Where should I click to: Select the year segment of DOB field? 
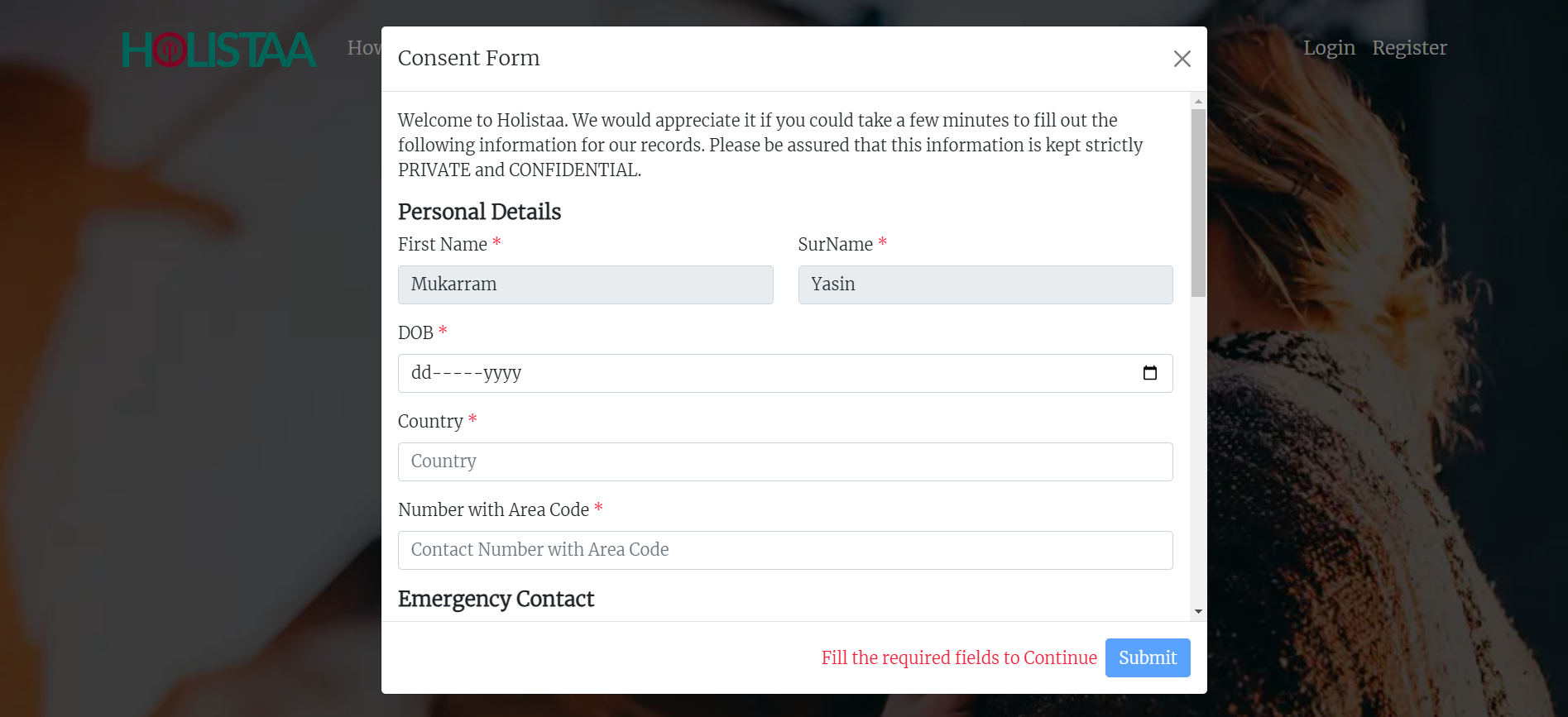502,373
